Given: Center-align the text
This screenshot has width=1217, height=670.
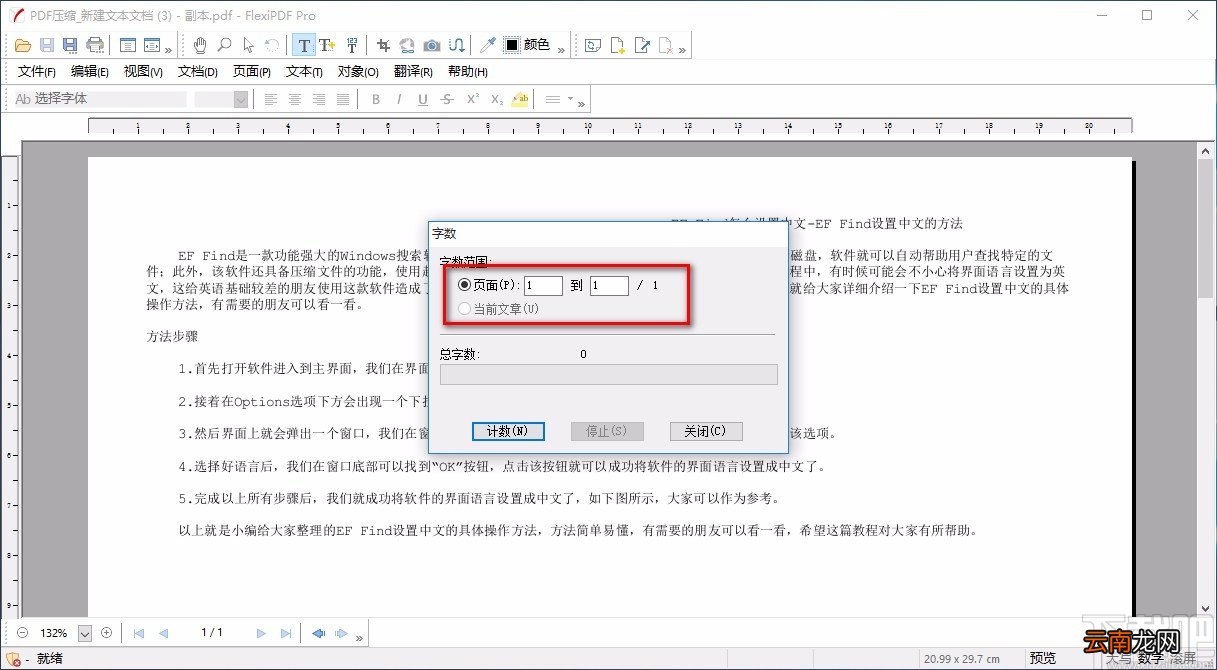Looking at the screenshot, I should coord(295,99).
